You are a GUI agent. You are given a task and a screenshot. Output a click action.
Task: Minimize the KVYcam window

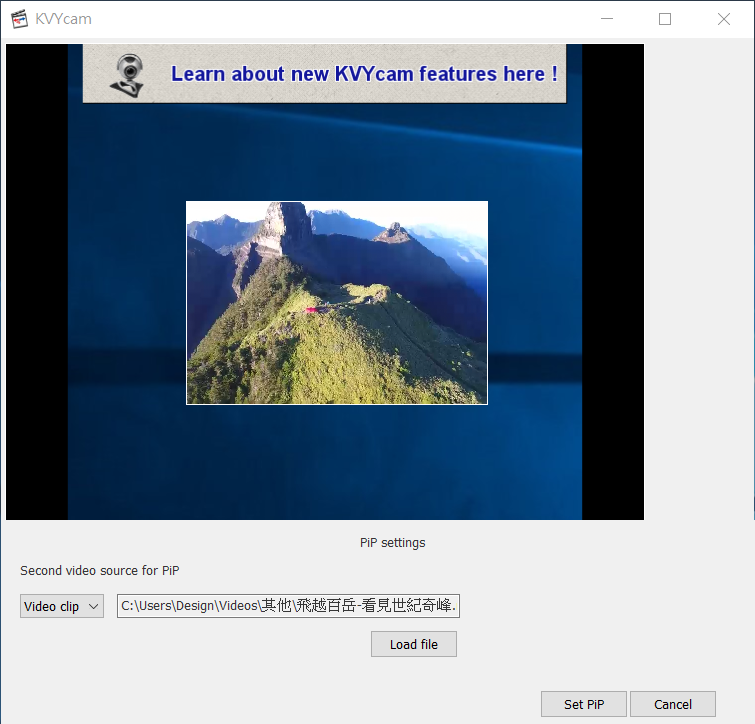pos(607,19)
